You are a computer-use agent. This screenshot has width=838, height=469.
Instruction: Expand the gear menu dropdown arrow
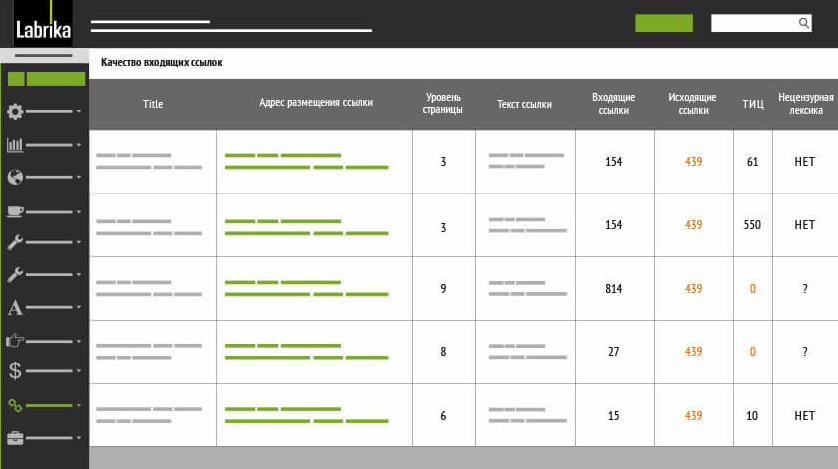(x=79, y=113)
